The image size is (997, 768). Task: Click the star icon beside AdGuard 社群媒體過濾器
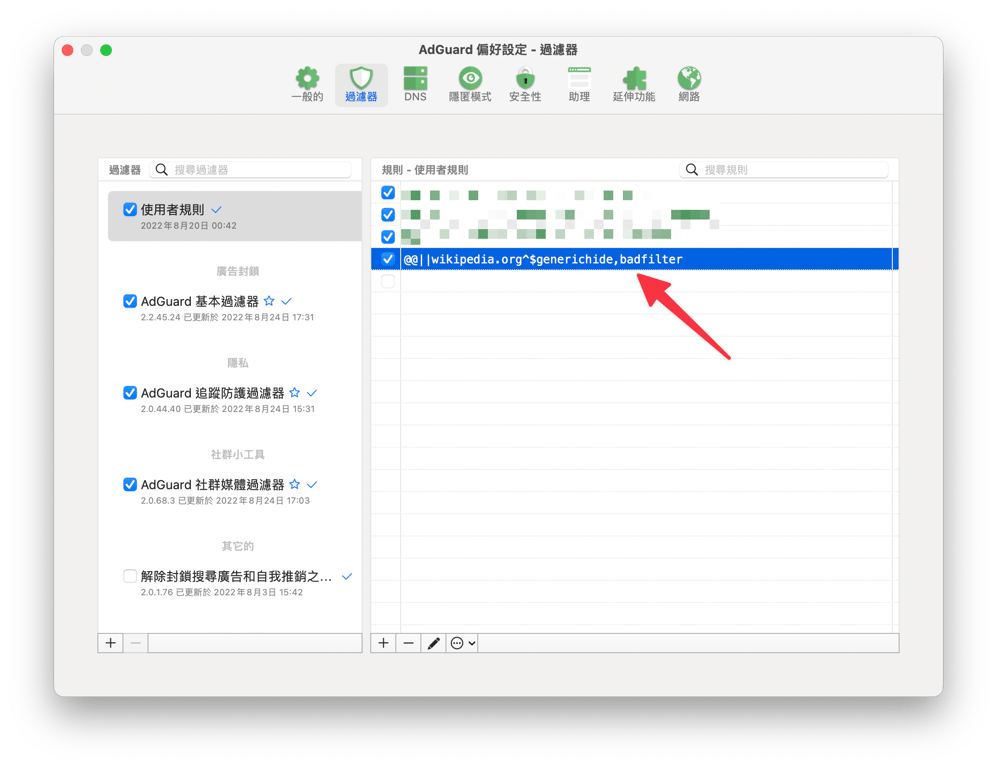pos(294,484)
